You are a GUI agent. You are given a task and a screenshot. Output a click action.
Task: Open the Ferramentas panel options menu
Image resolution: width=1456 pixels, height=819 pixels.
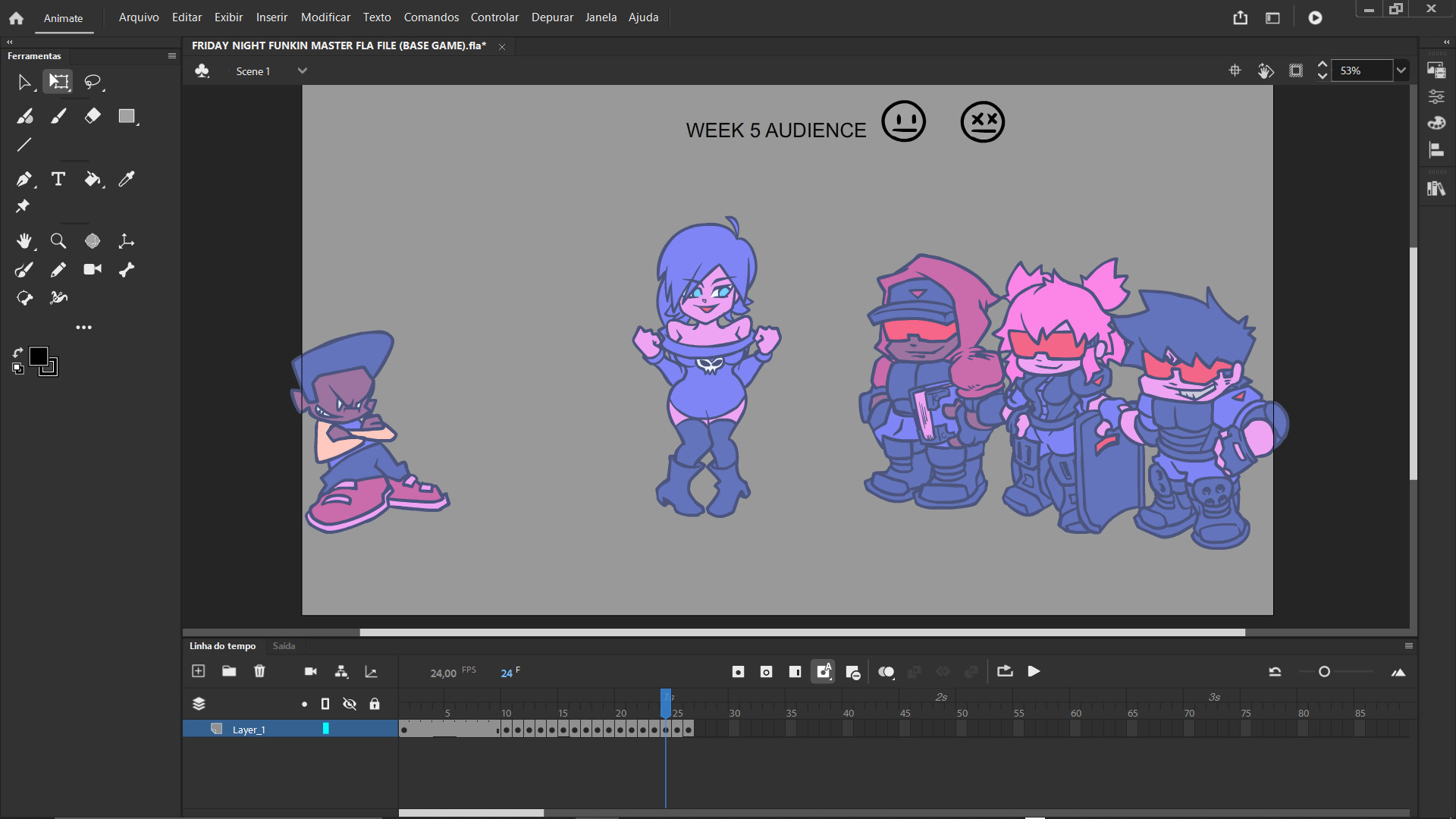point(172,56)
